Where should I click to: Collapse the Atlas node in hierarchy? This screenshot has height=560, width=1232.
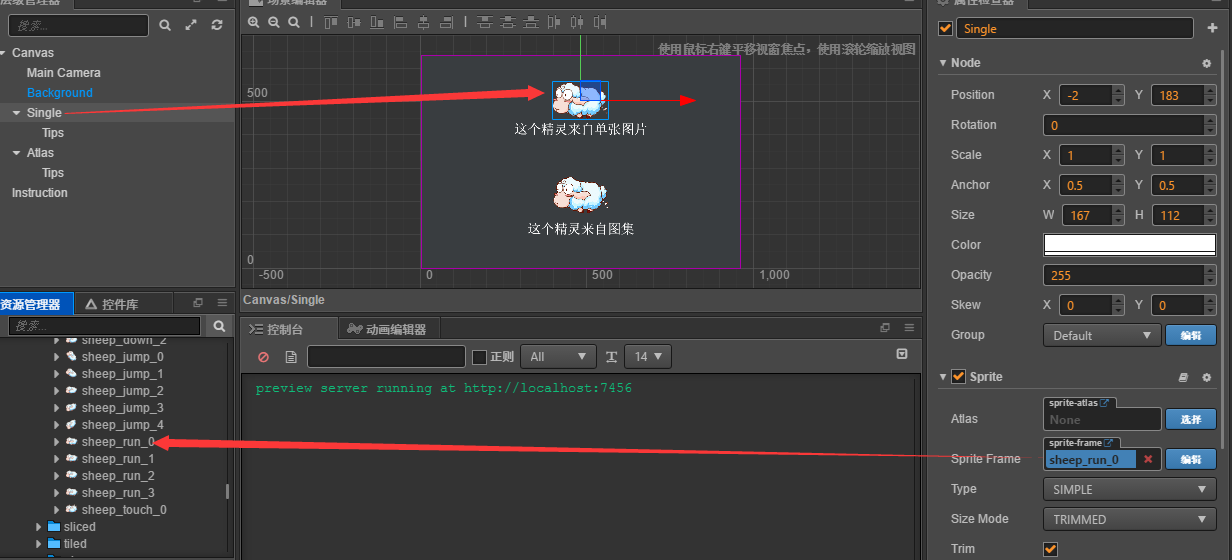17,153
